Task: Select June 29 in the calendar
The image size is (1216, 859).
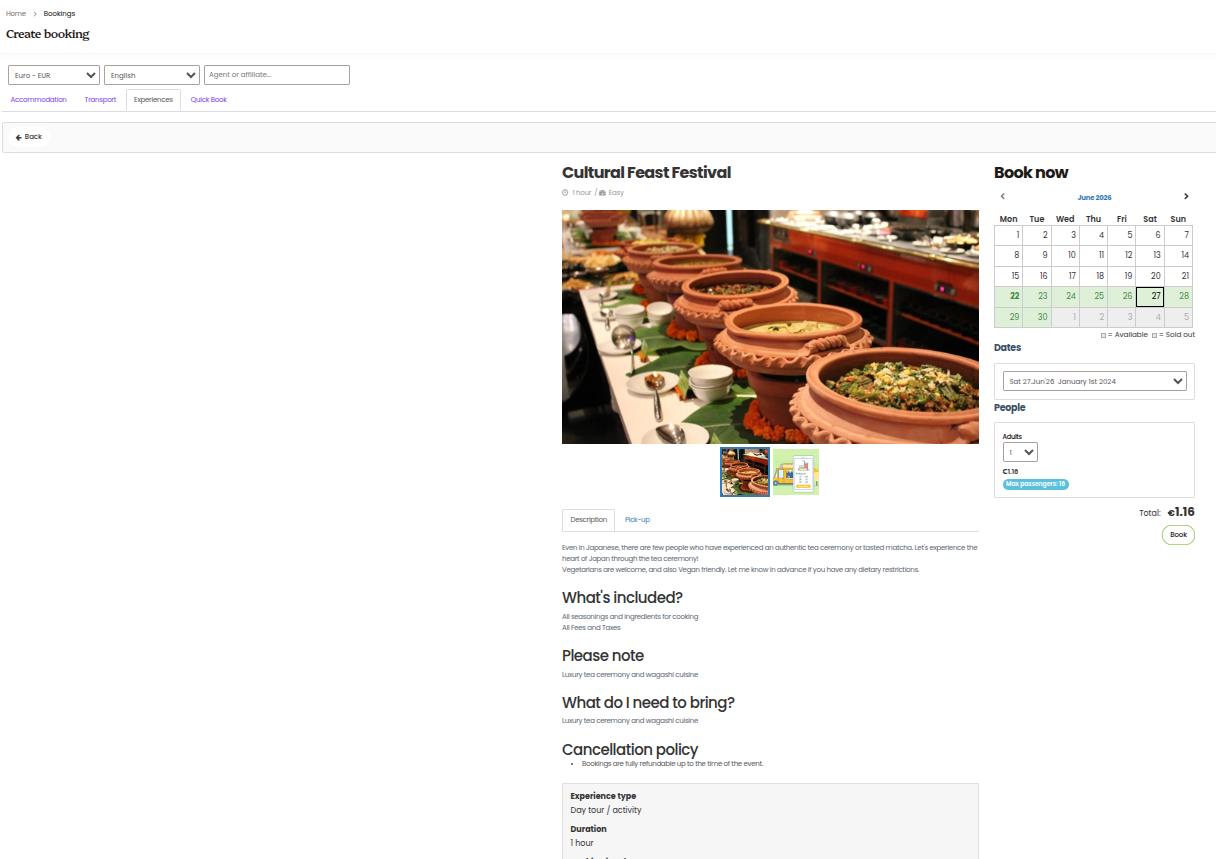Action: click(1008, 317)
